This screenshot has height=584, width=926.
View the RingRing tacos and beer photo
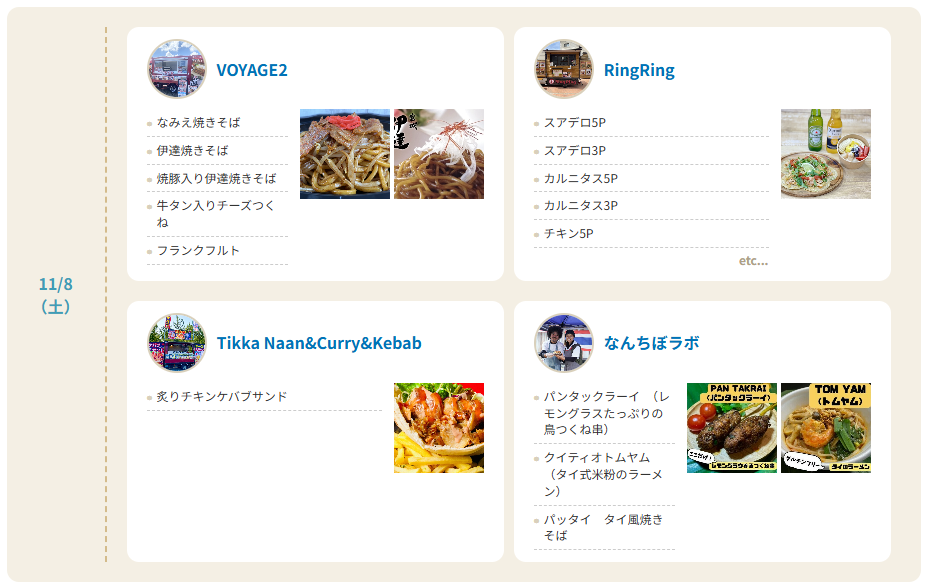[x=826, y=154]
